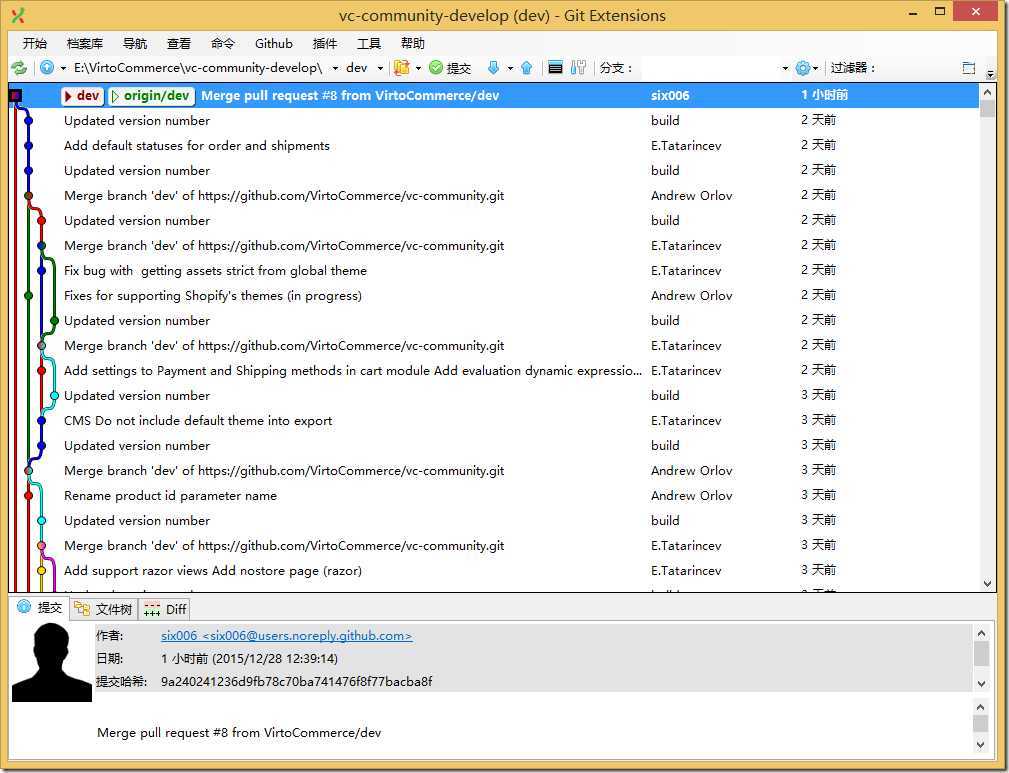Viewport: 1009px width, 773px height.
Task: Click scroll-down arrow of commit header panel
Action: [981, 684]
